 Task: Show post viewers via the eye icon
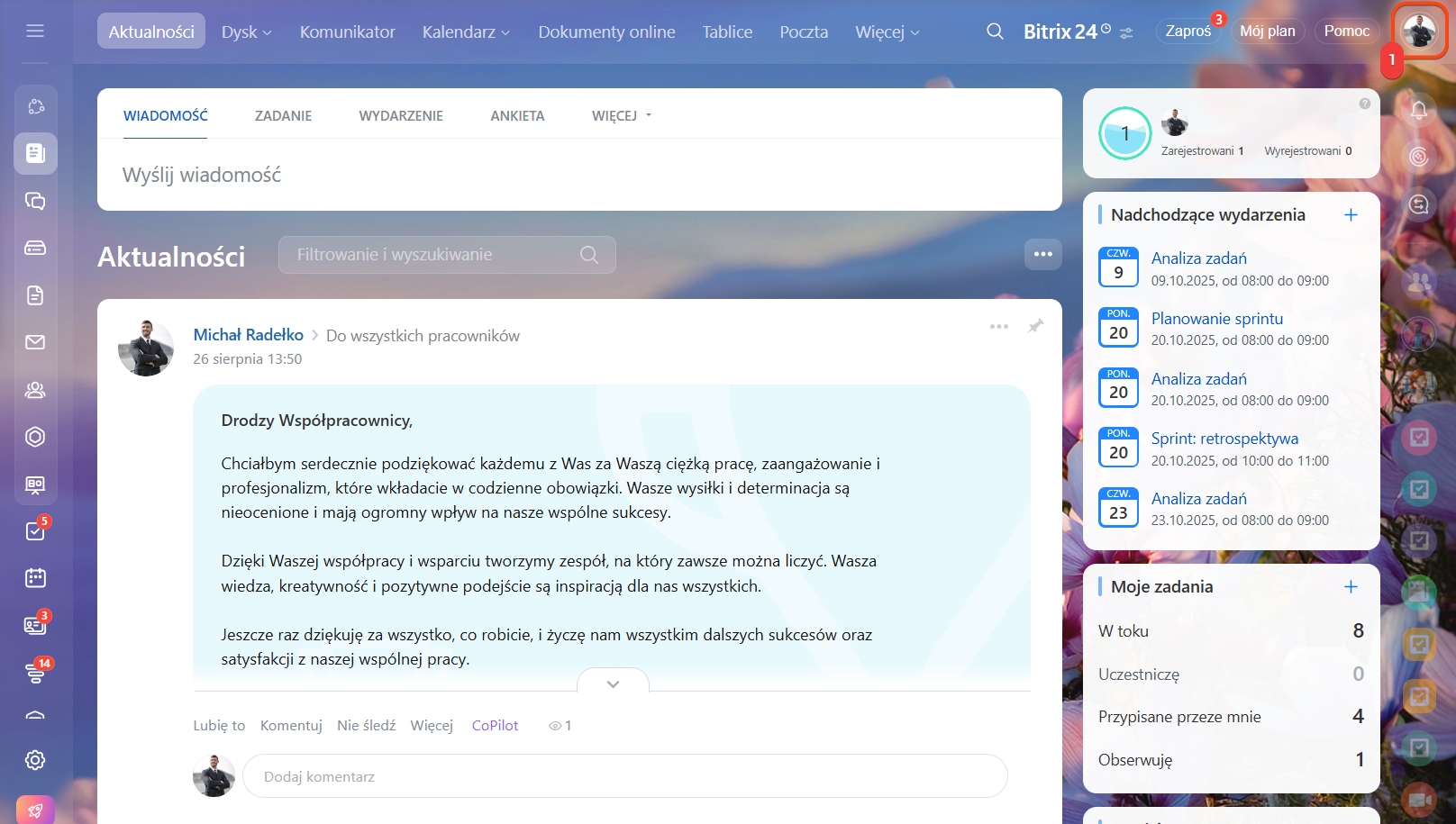click(x=556, y=726)
